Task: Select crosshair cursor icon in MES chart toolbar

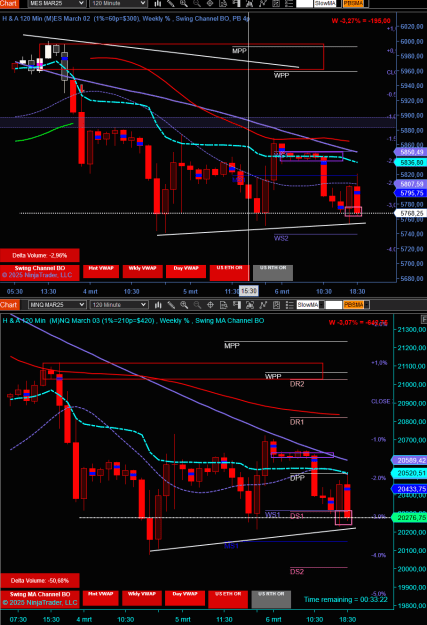Action: pos(210,4)
